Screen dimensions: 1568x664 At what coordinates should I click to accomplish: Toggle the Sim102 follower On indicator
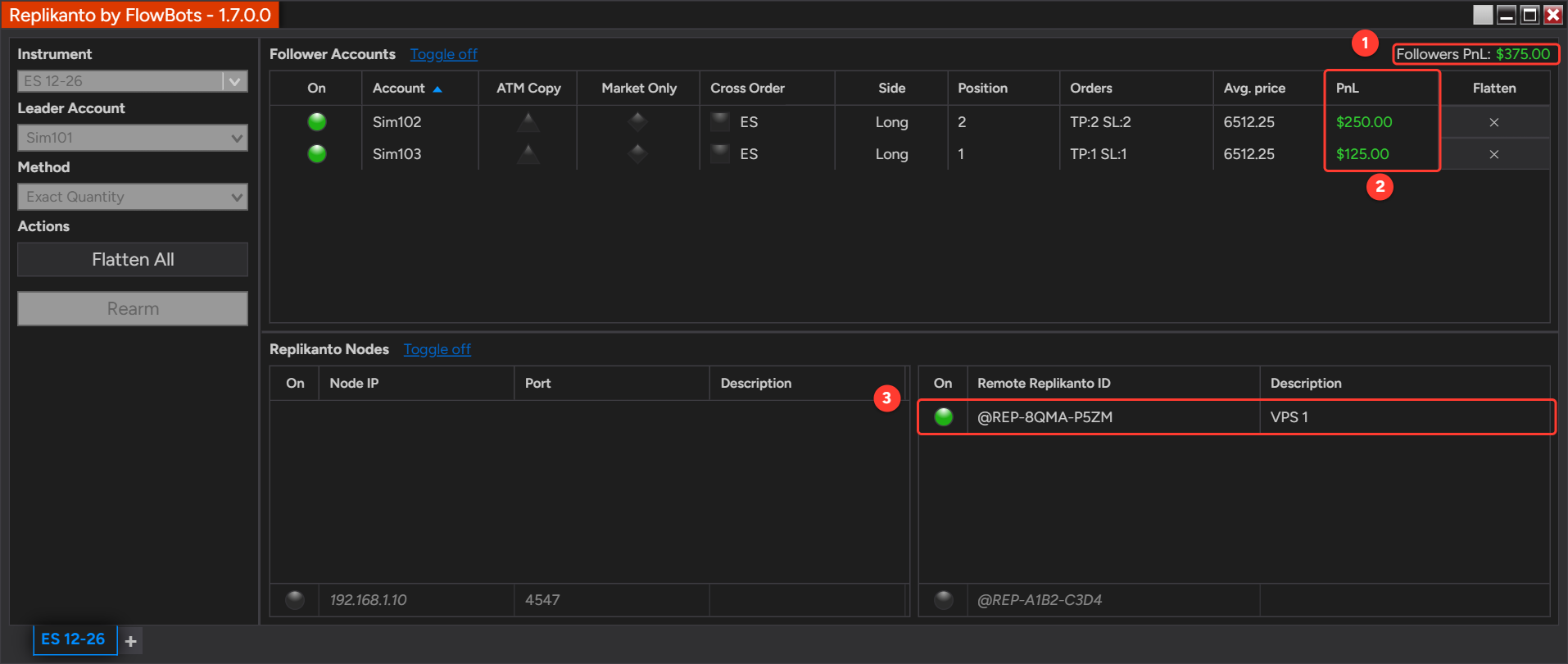tap(317, 122)
